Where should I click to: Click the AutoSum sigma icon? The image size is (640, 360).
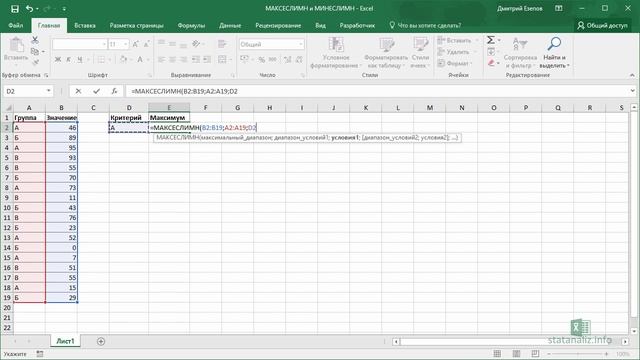pos(491,40)
